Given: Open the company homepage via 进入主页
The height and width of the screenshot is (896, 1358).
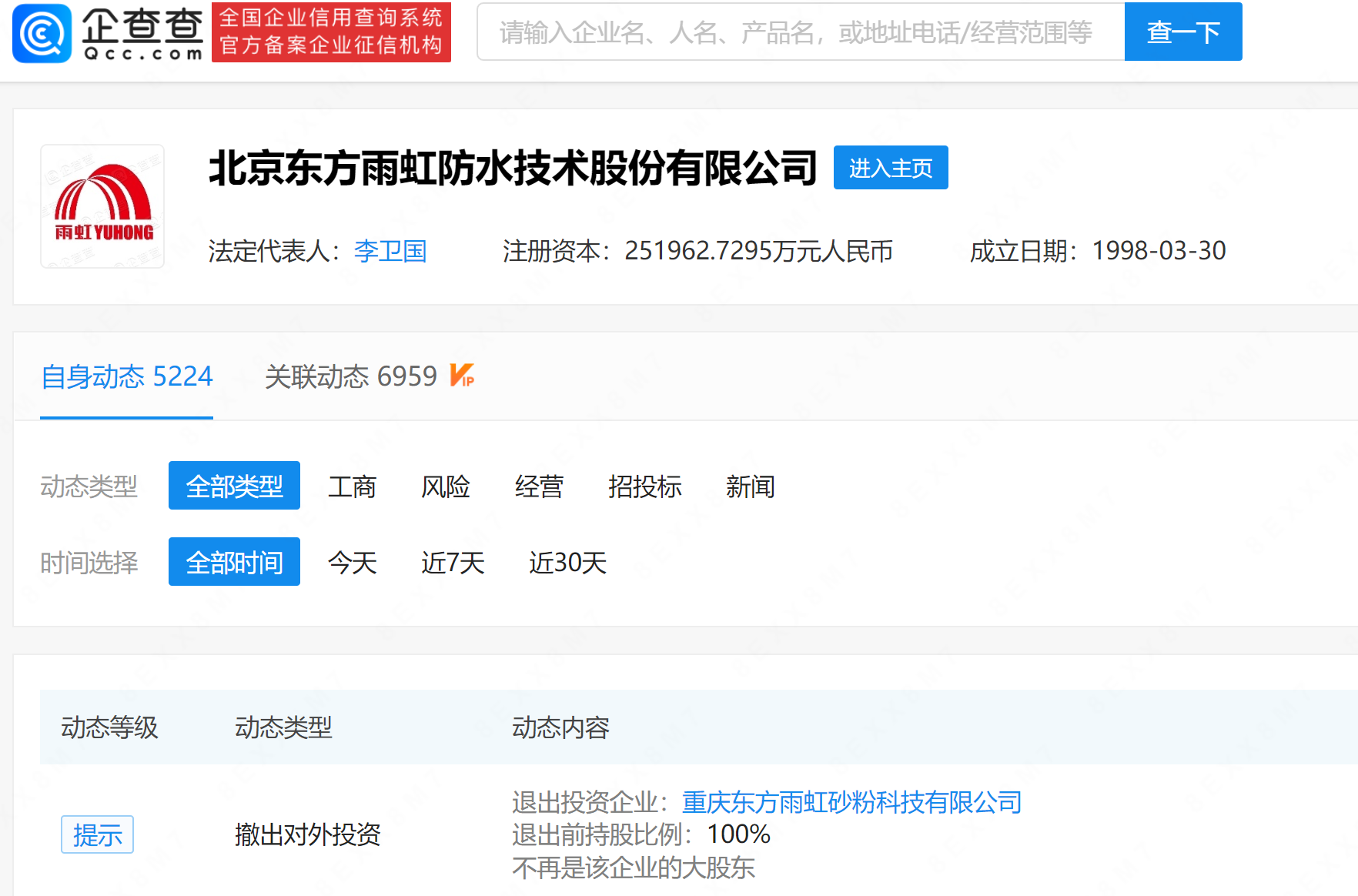Looking at the screenshot, I should tap(890, 168).
